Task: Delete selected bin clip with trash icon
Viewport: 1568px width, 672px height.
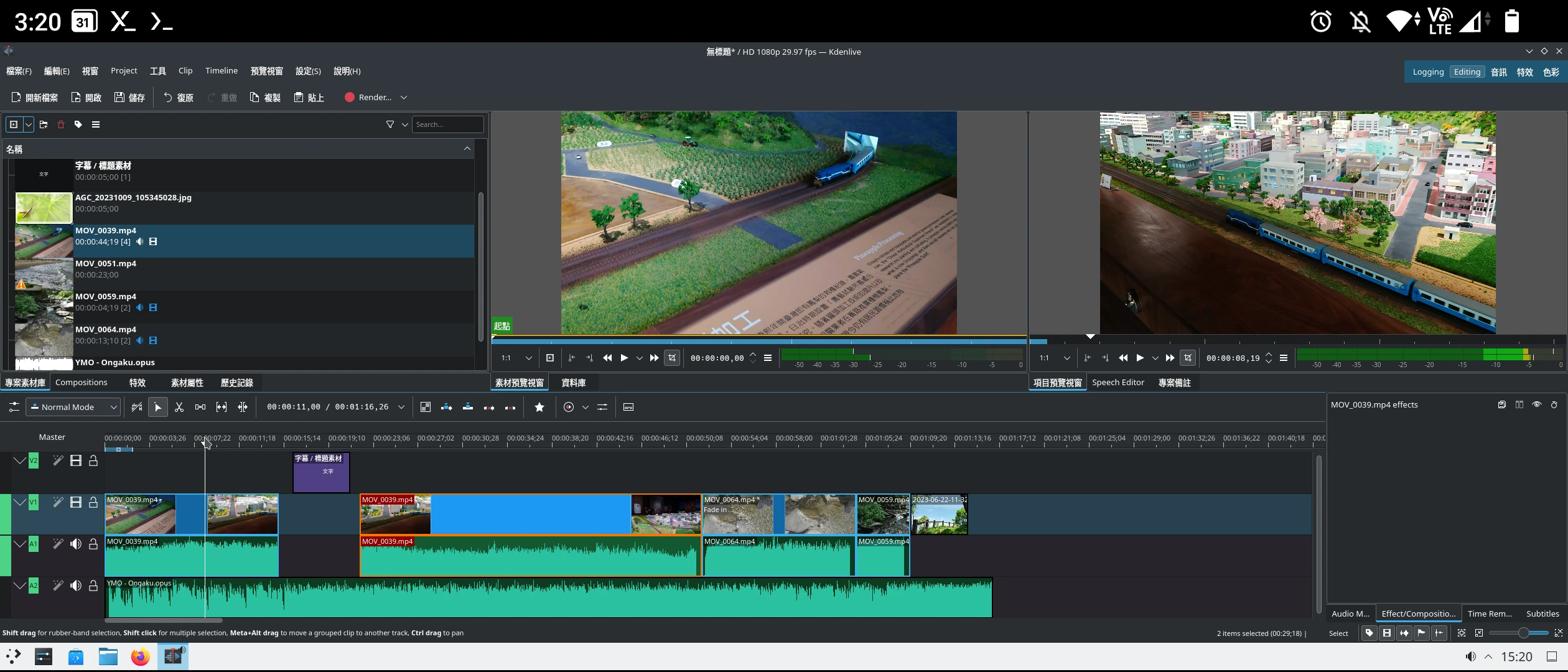Action: [x=61, y=124]
